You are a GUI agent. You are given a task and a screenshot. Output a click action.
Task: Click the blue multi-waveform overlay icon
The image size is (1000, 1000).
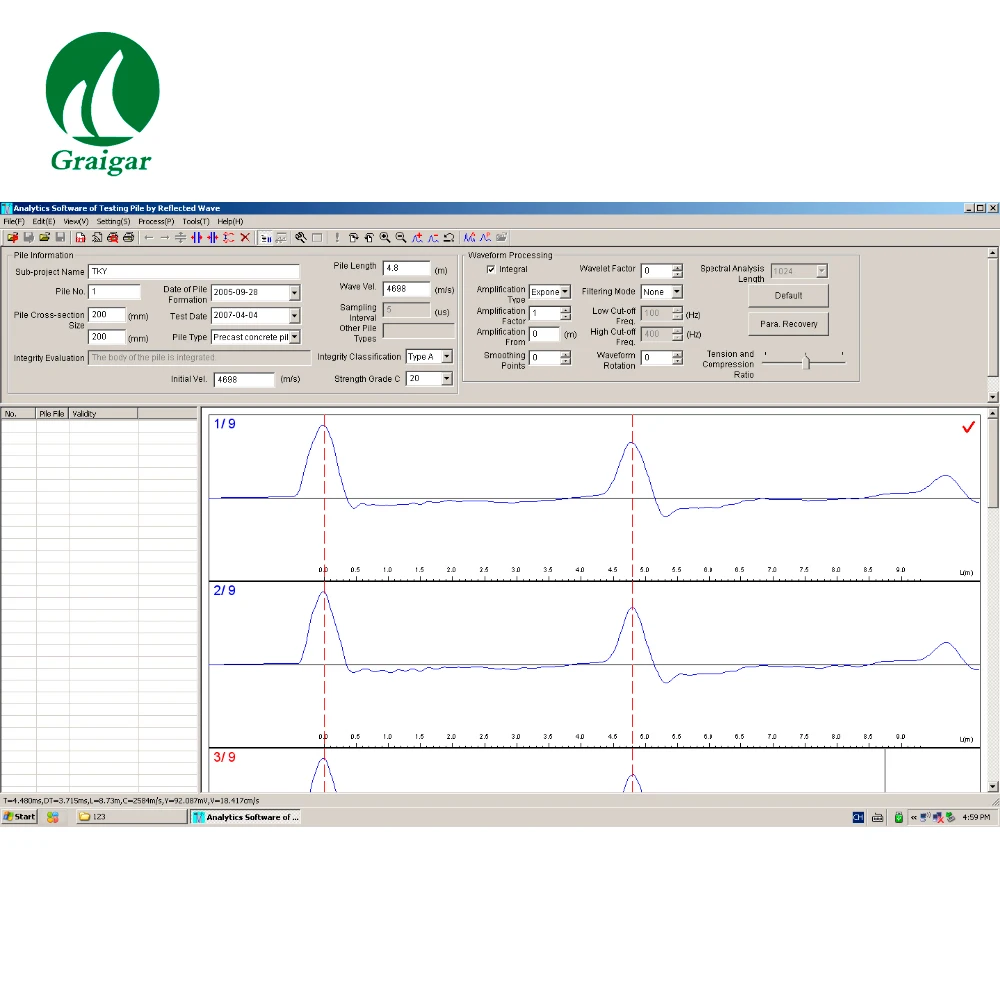(x=469, y=238)
